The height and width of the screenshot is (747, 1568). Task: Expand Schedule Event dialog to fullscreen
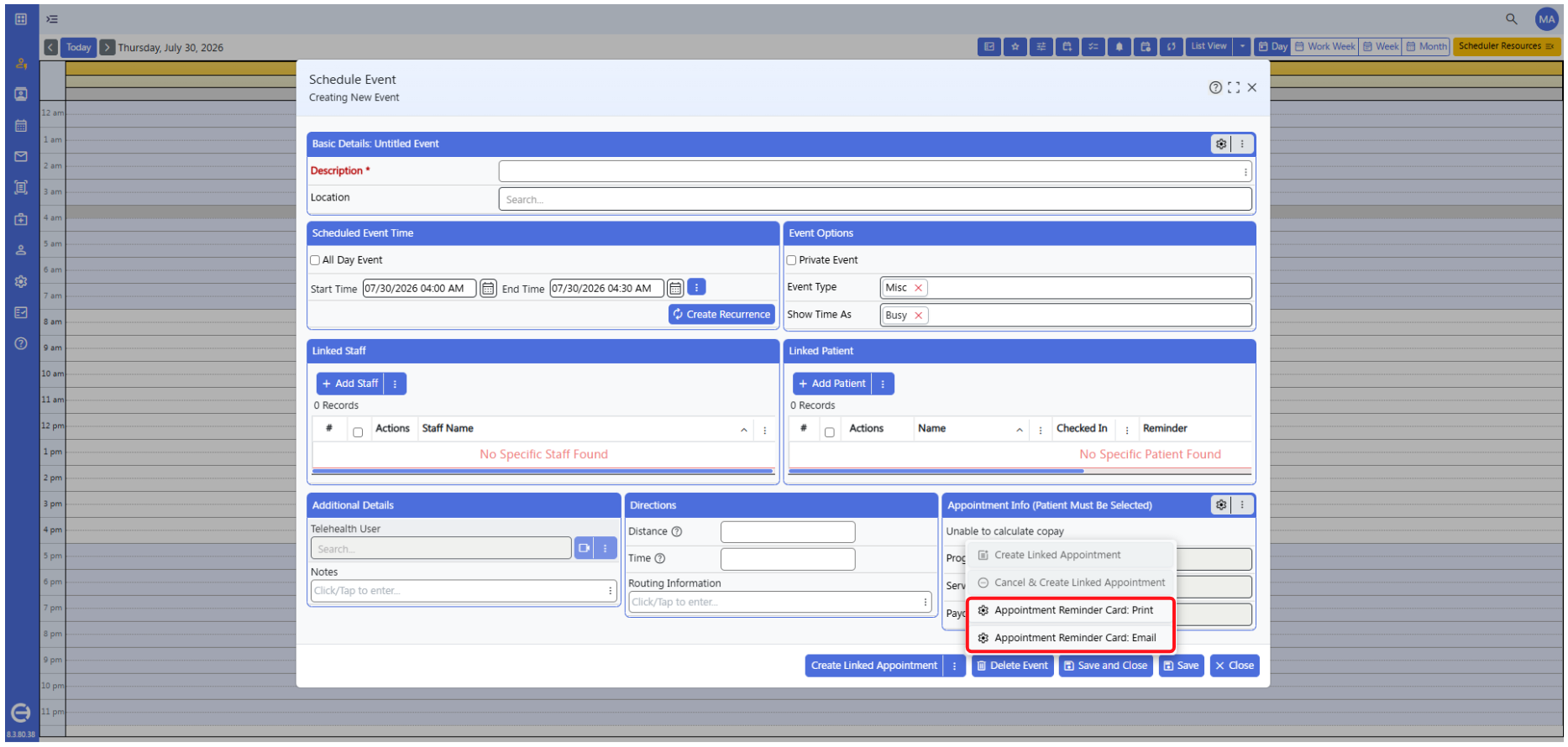(1234, 87)
